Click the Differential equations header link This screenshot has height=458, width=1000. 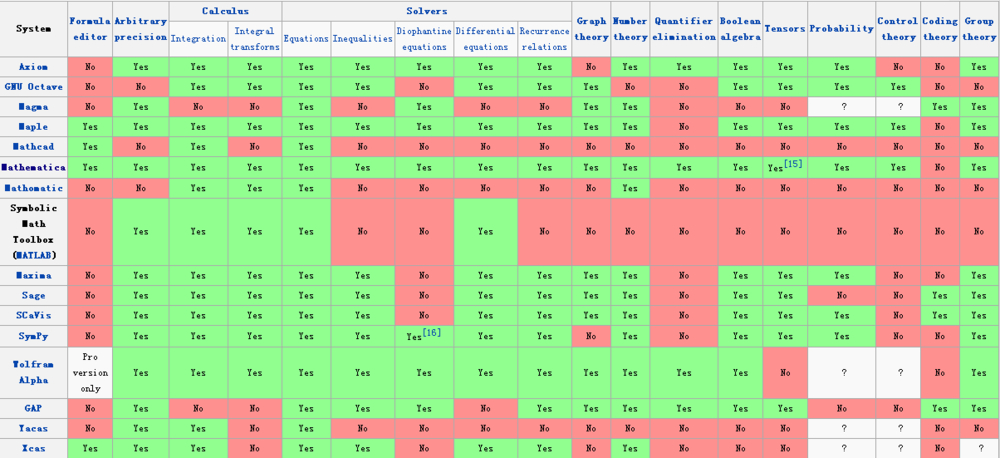coord(485,39)
